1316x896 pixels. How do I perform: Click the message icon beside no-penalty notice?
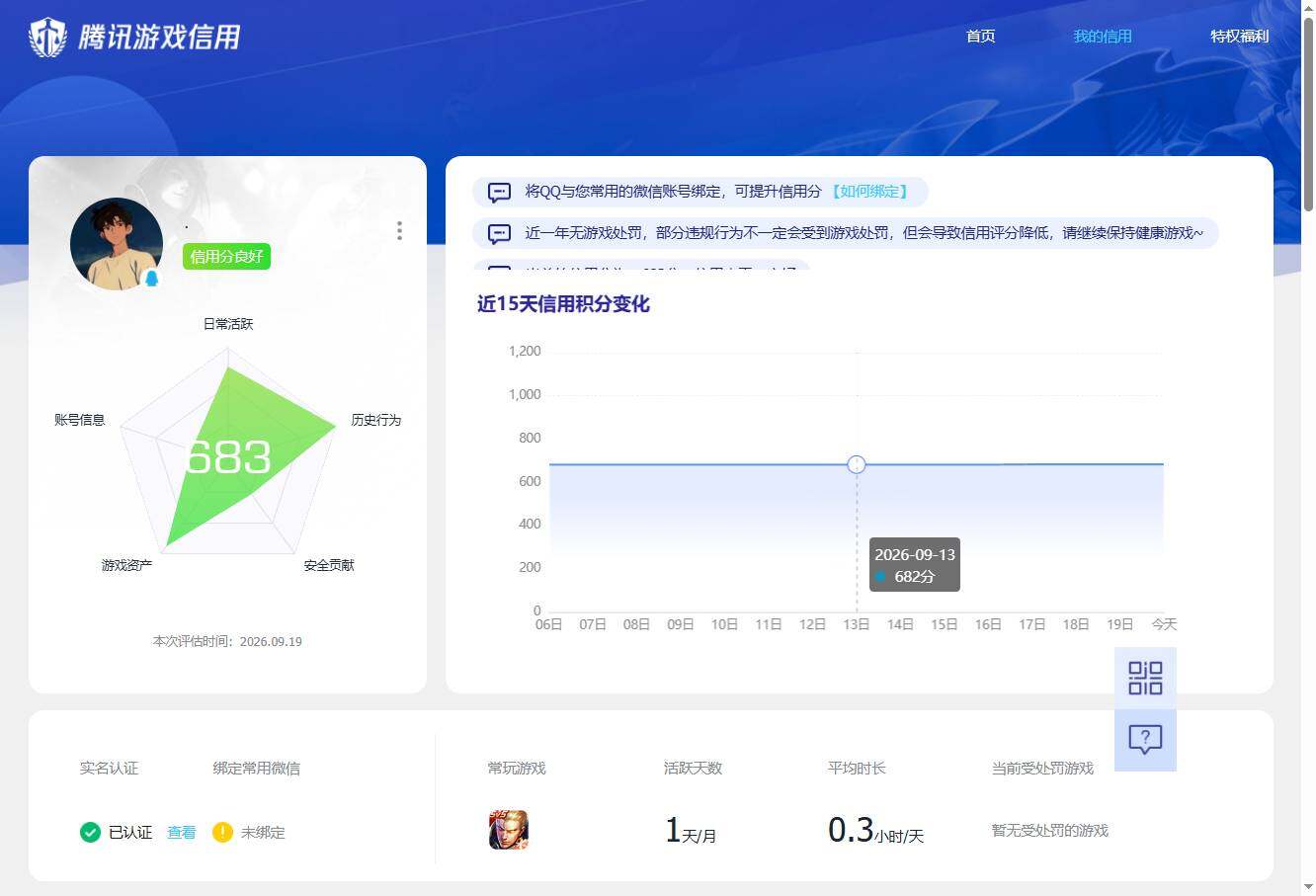point(500,234)
